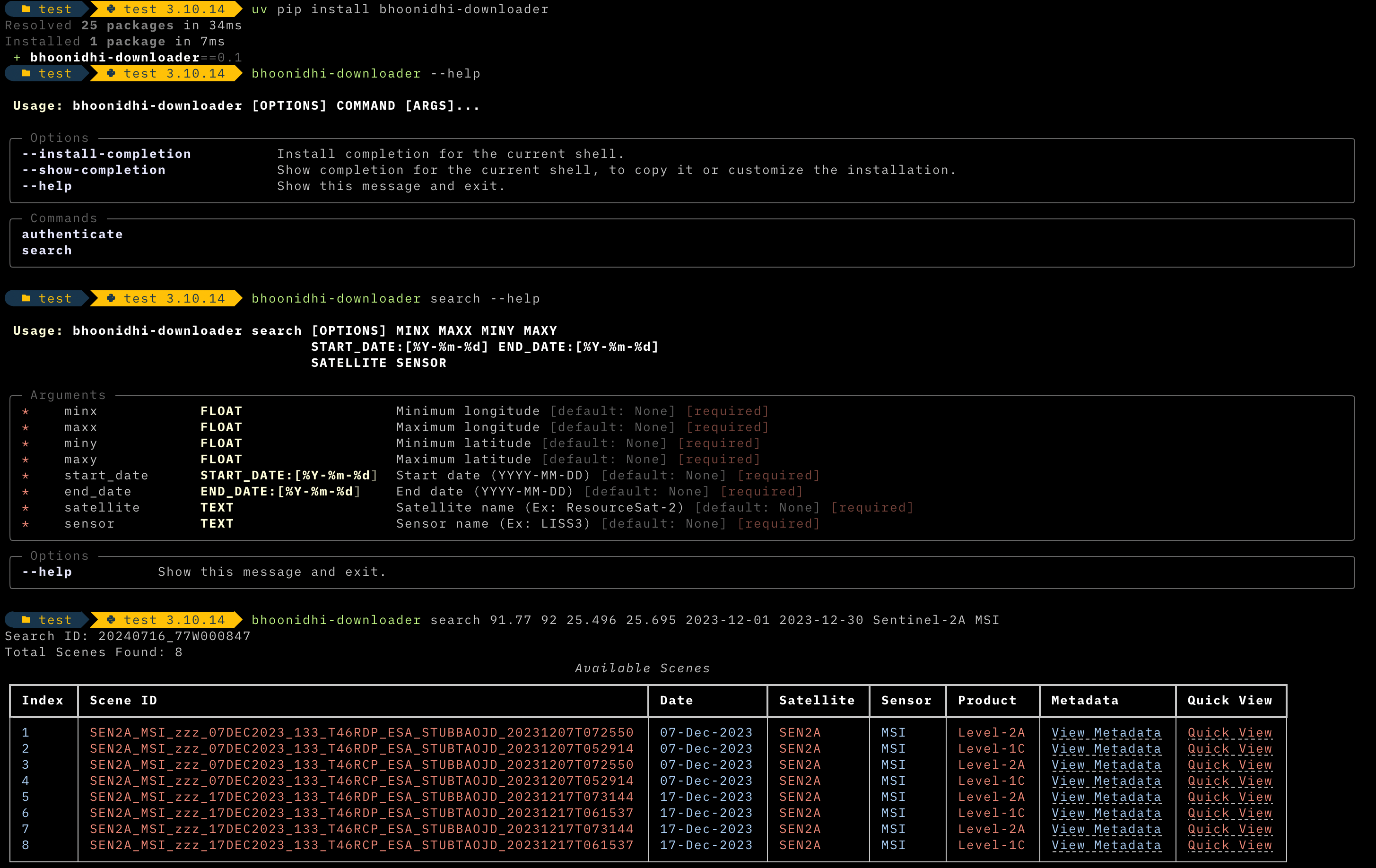This screenshot has width=1376, height=868.
Task: Click Level-1C product cell in row 8
Action: click(x=992, y=844)
